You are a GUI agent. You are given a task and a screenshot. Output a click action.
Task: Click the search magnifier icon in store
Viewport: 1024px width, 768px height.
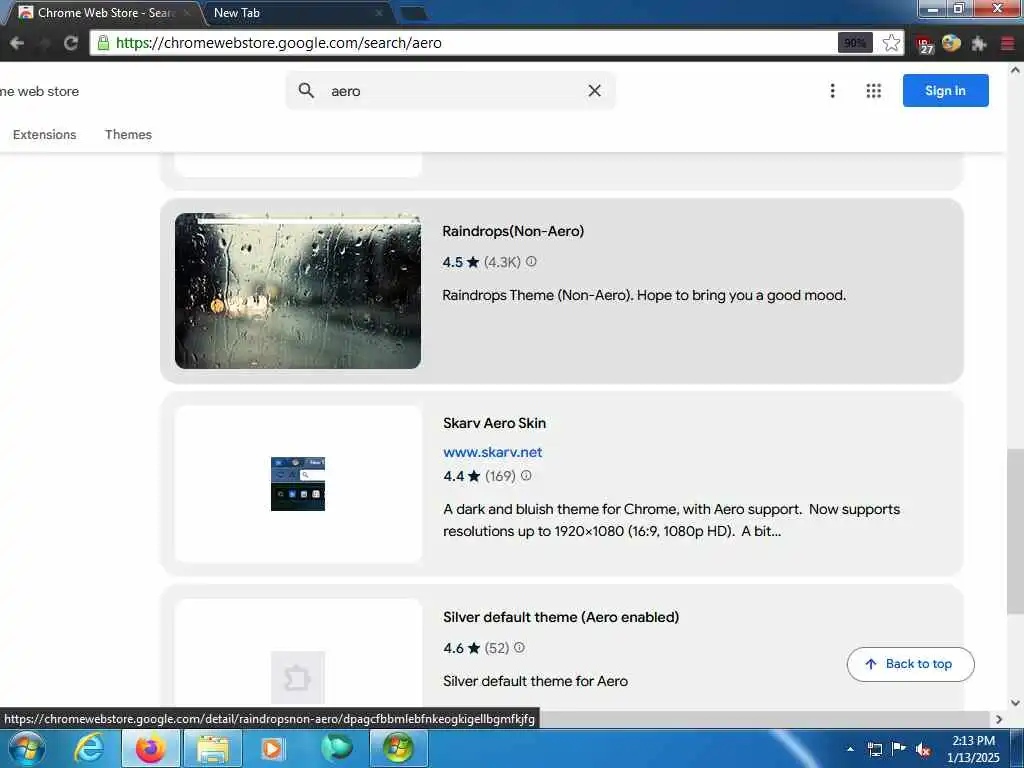(306, 90)
